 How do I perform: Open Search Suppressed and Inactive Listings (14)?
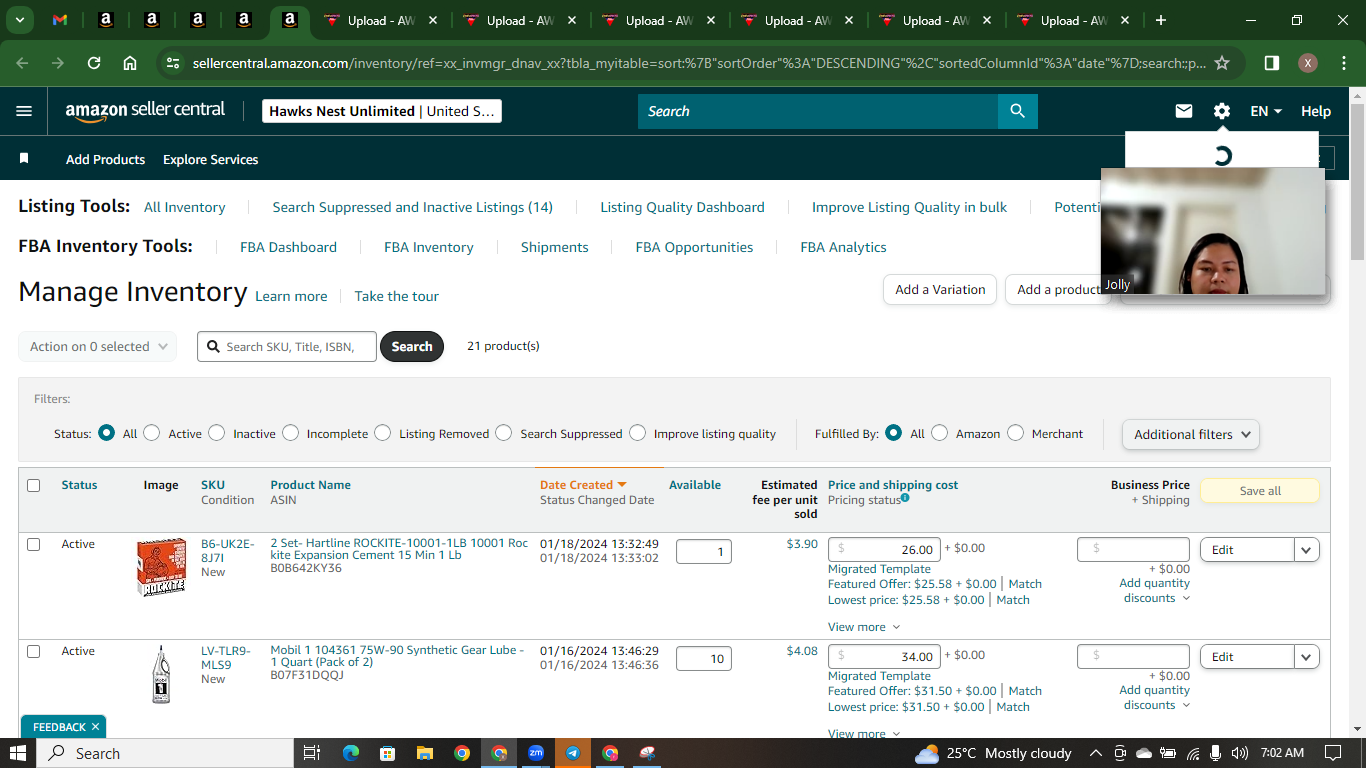click(413, 207)
